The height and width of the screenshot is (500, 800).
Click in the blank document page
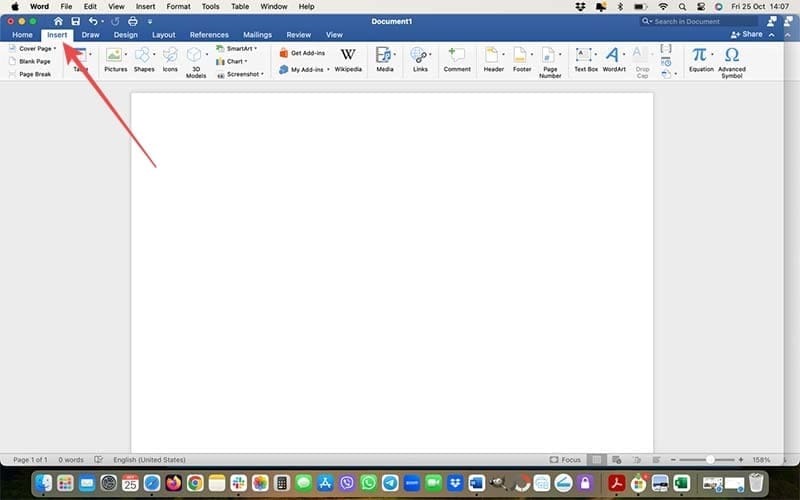tap(392, 272)
